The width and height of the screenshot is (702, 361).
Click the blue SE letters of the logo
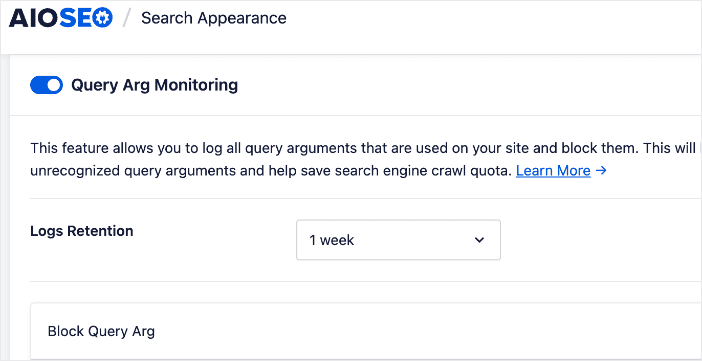pyautogui.click(x=76, y=18)
